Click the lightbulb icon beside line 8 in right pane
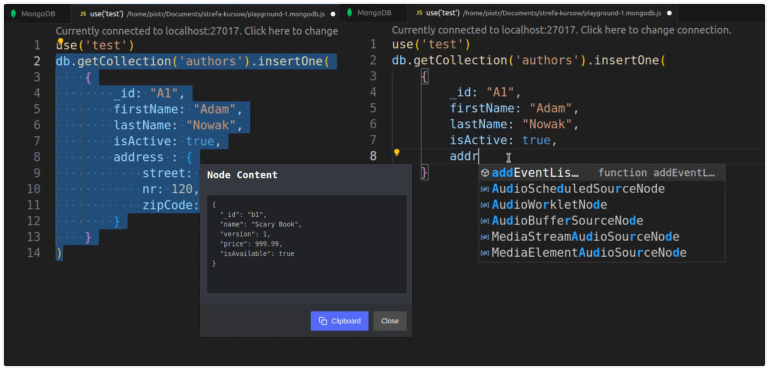 point(397,153)
